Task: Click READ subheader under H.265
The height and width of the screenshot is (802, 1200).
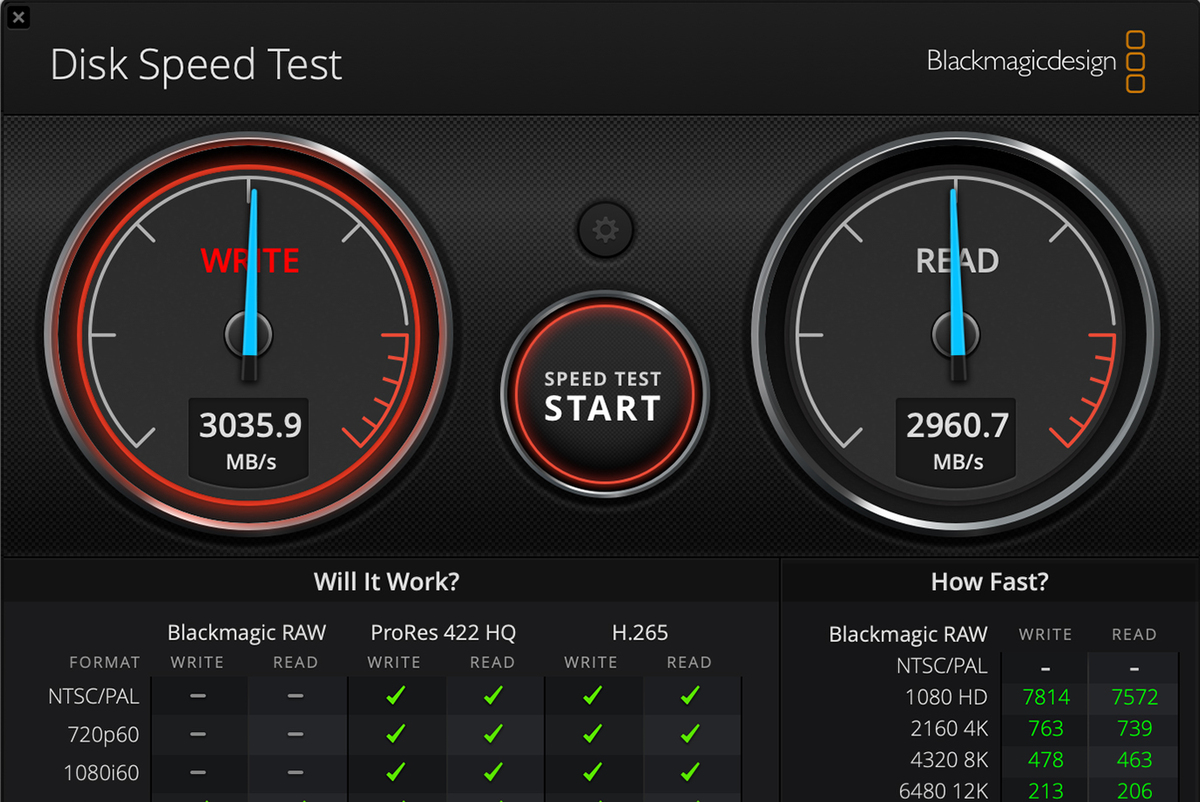Action: pos(689,662)
